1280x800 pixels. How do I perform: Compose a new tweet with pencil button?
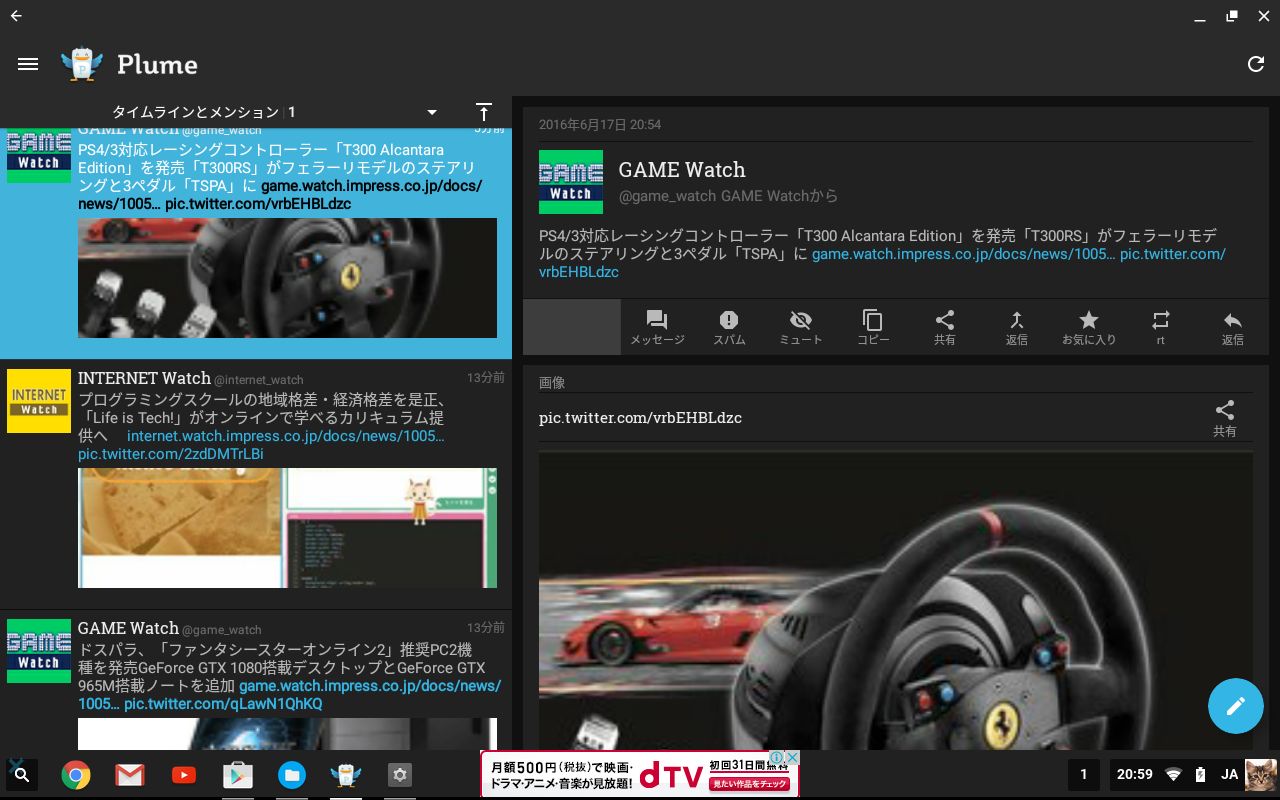point(1236,706)
